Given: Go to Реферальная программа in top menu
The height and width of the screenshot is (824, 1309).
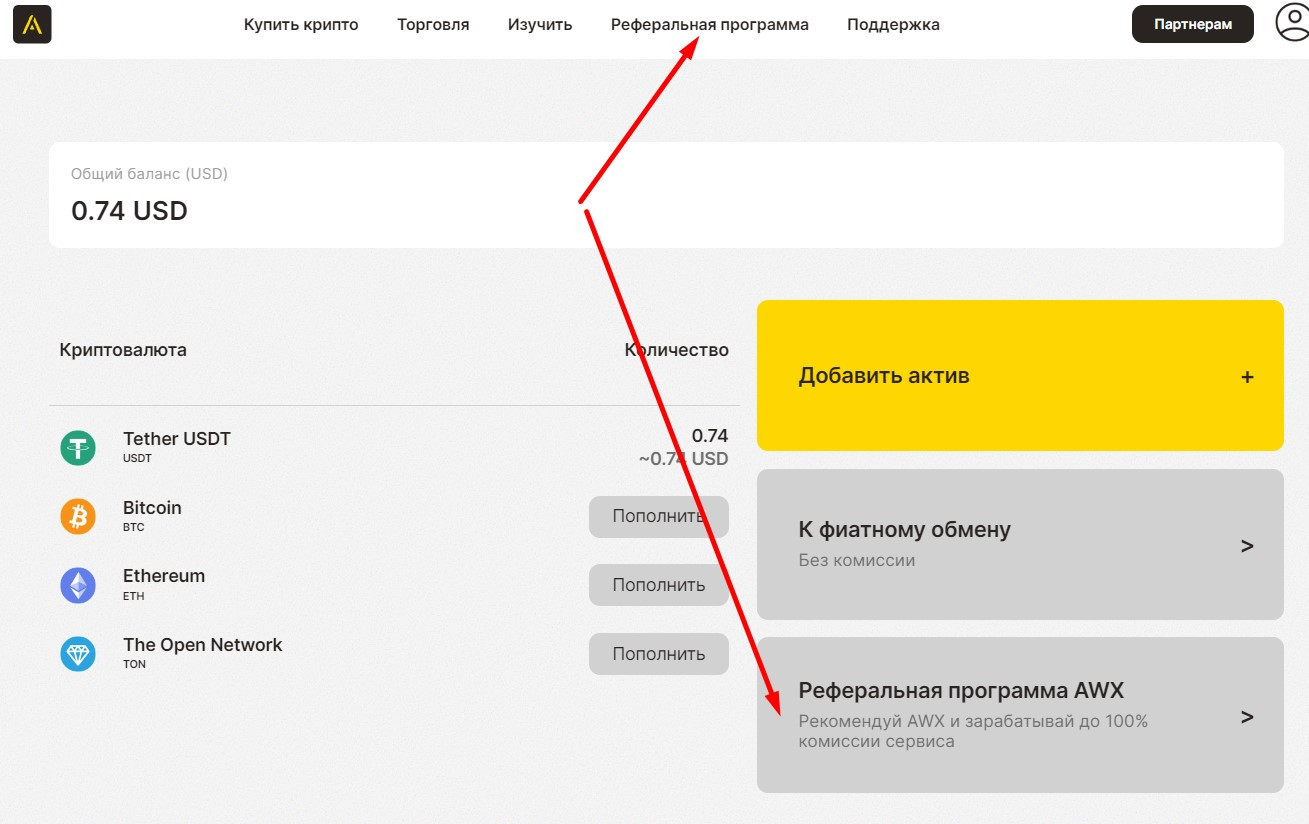Looking at the screenshot, I should point(709,25).
